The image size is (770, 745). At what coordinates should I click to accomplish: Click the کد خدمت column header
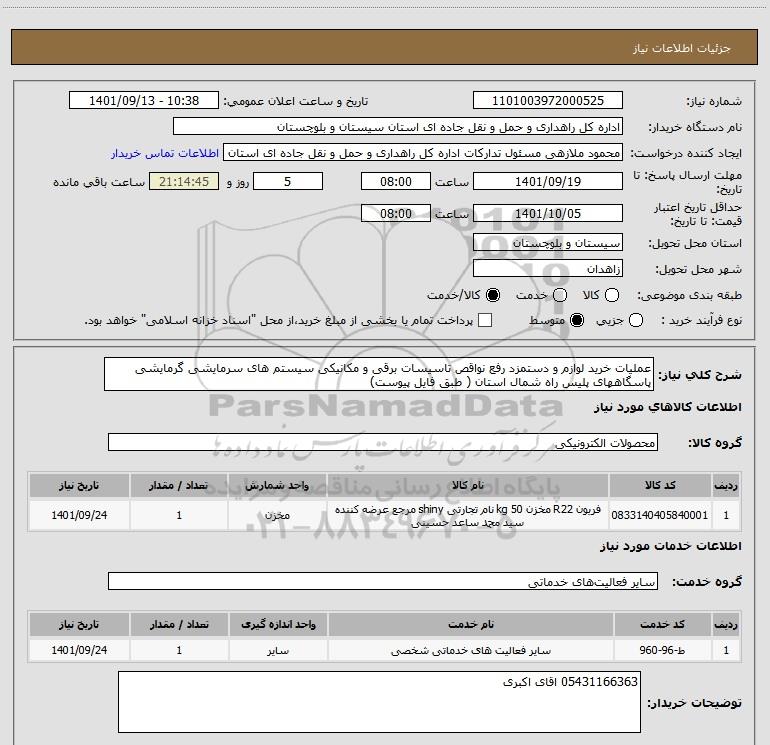(662, 624)
